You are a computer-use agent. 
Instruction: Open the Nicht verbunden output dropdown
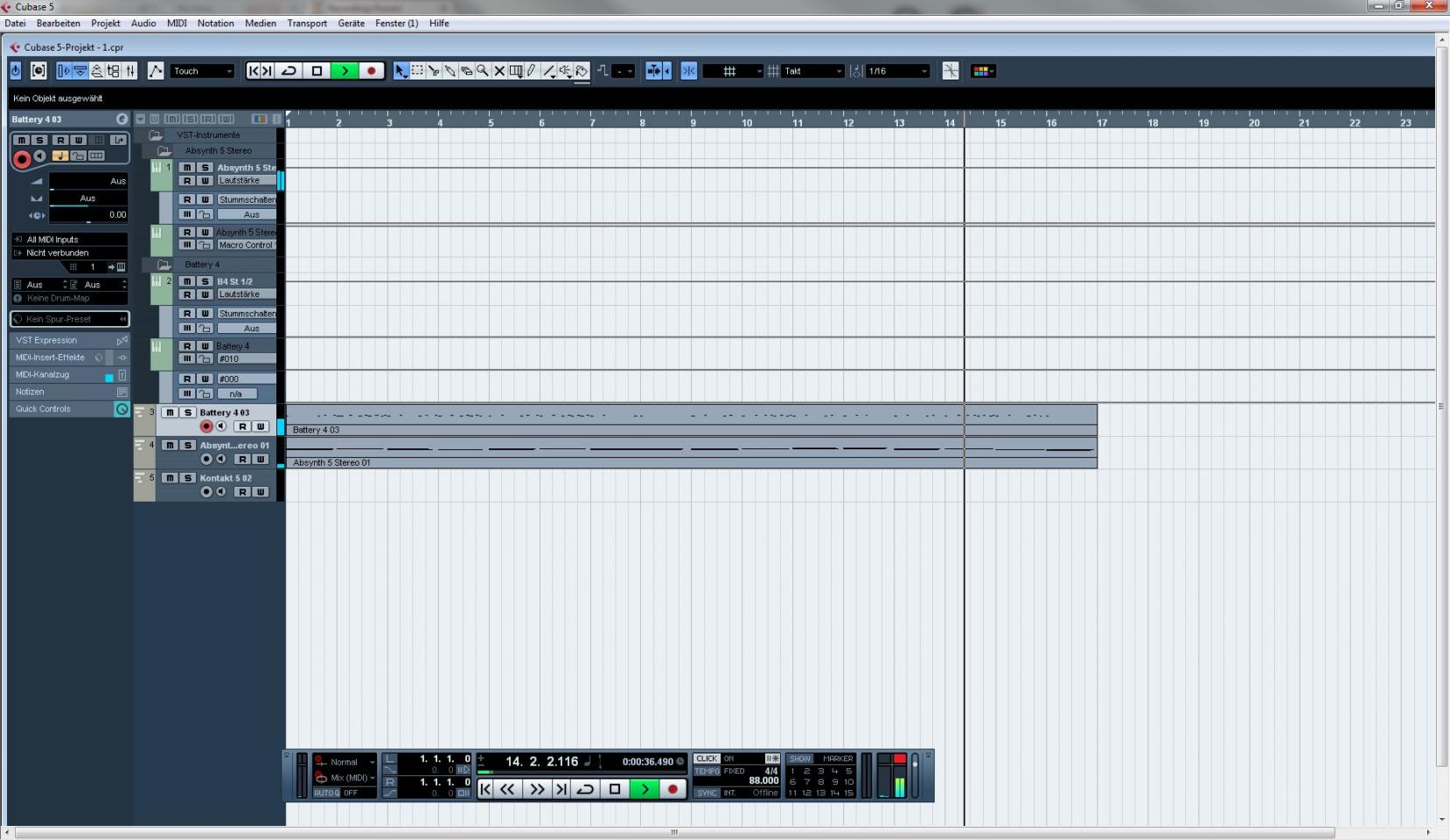tap(70, 253)
